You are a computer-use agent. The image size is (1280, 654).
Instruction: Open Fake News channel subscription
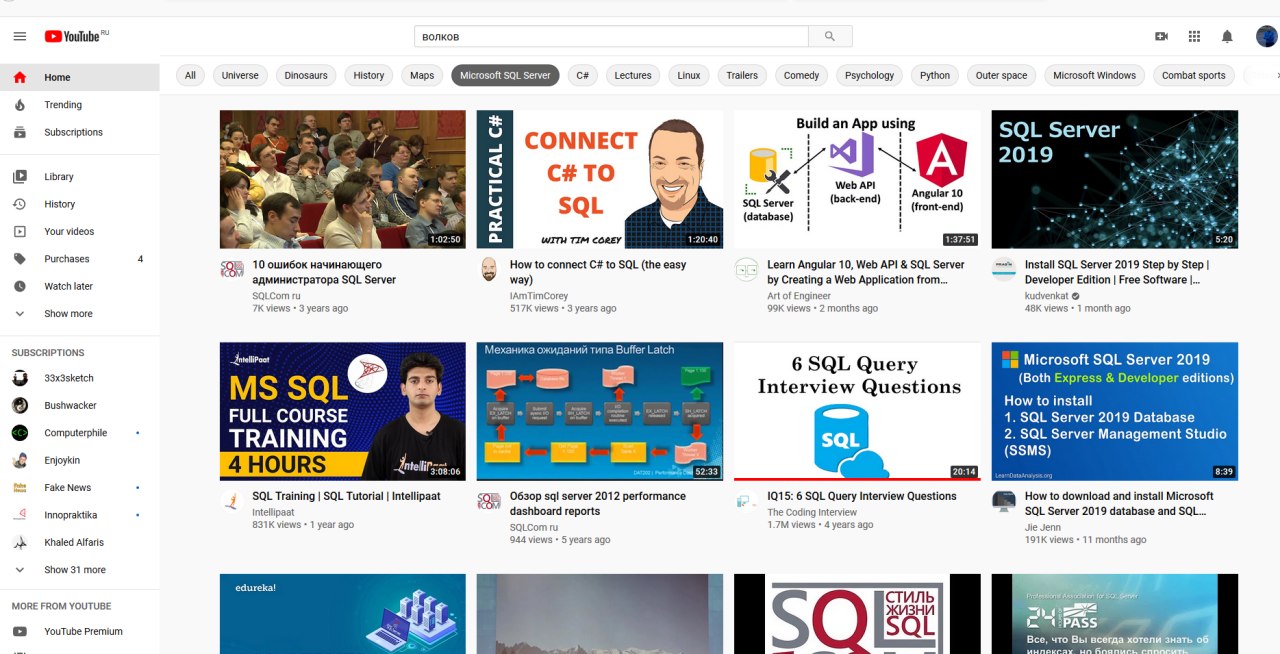(x=80, y=488)
